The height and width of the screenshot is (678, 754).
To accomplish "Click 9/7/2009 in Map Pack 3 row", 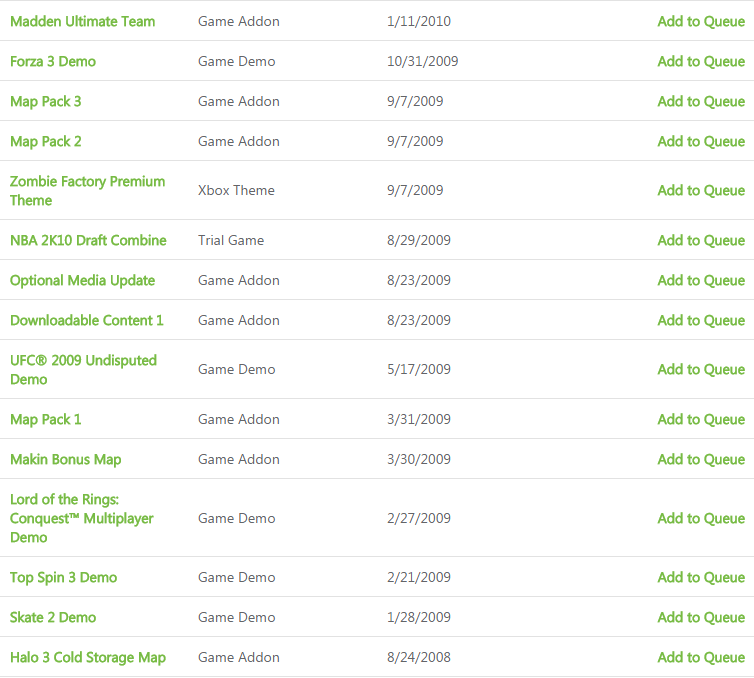I will [415, 101].
